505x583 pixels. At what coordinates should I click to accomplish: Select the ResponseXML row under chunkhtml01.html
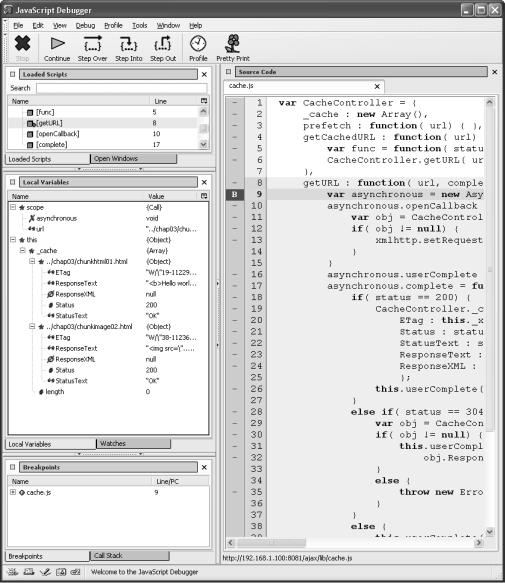click(108, 294)
